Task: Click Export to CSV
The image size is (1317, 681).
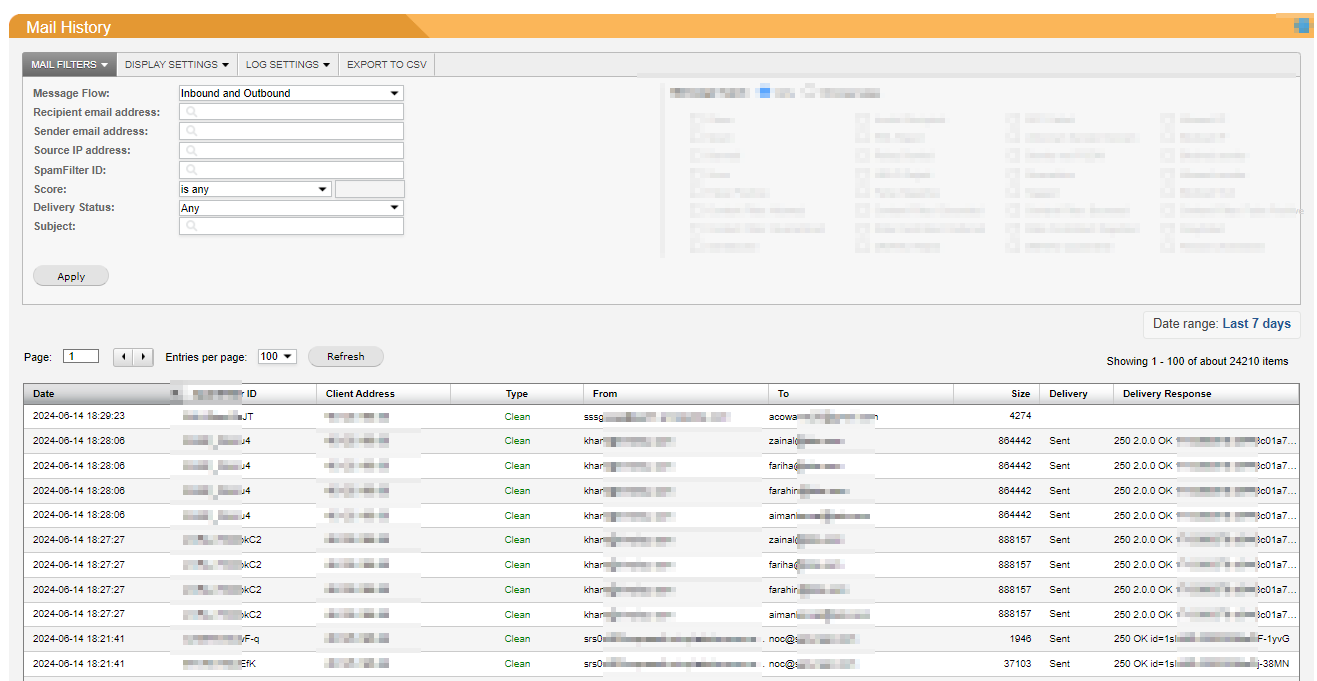Action: click(386, 65)
